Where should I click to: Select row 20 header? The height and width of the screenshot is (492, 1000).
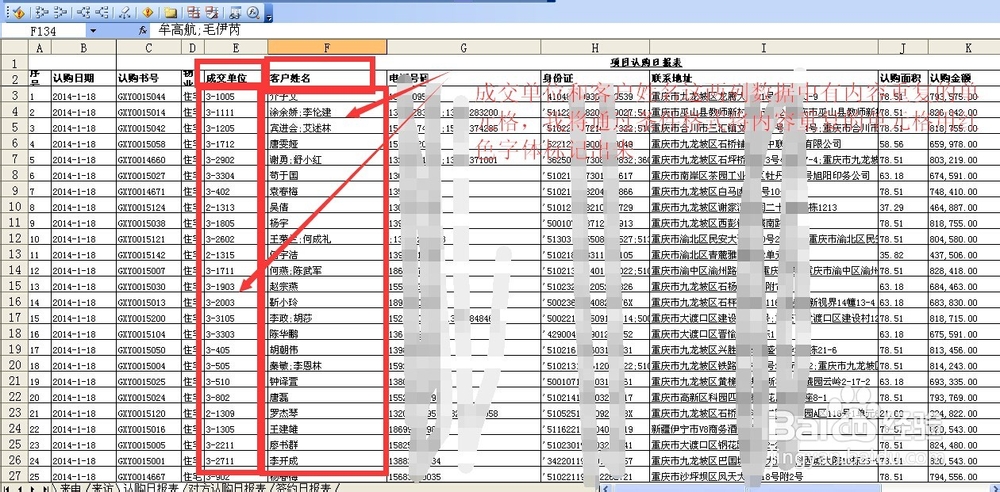point(15,365)
